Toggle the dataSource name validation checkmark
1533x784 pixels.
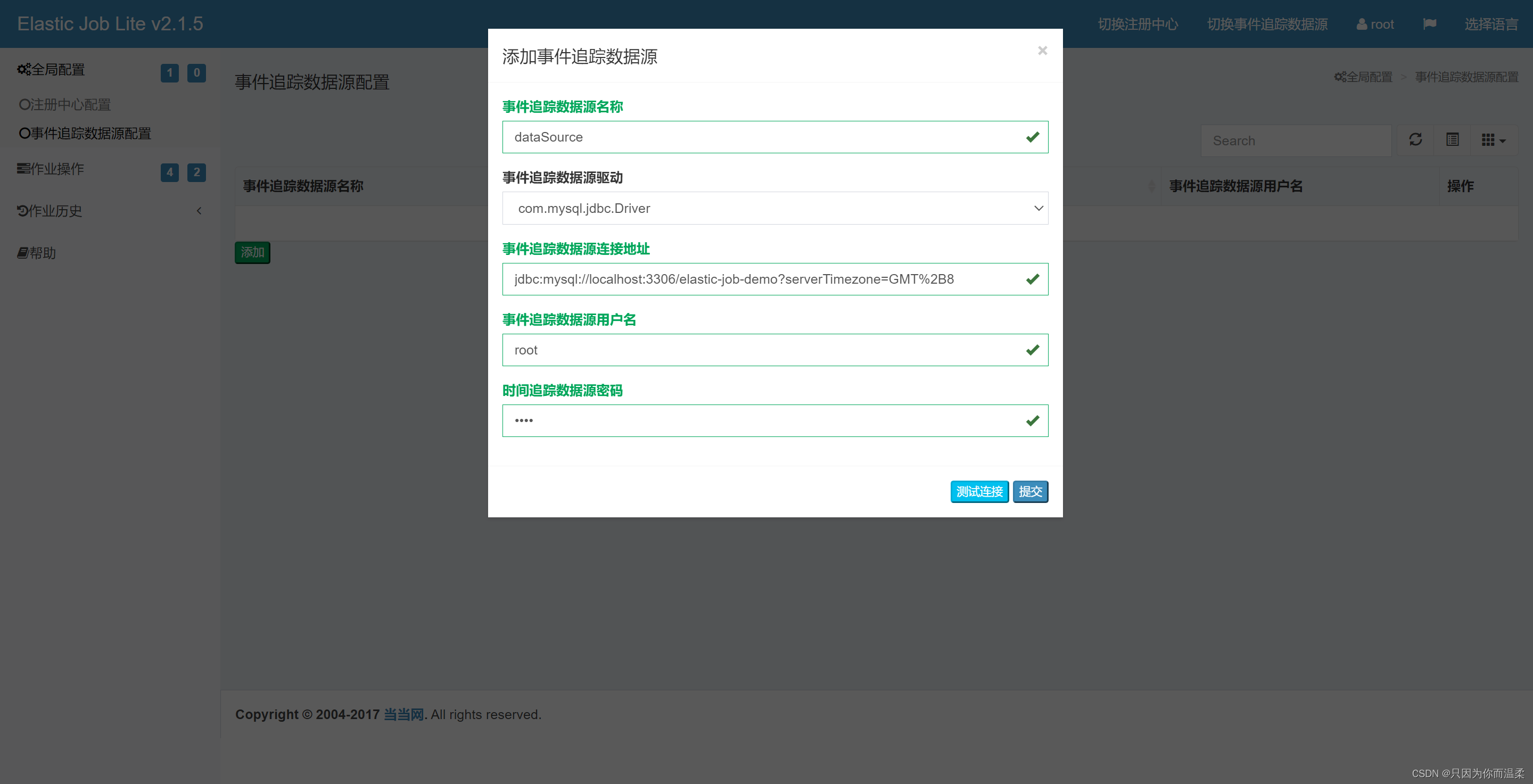pyautogui.click(x=1032, y=136)
